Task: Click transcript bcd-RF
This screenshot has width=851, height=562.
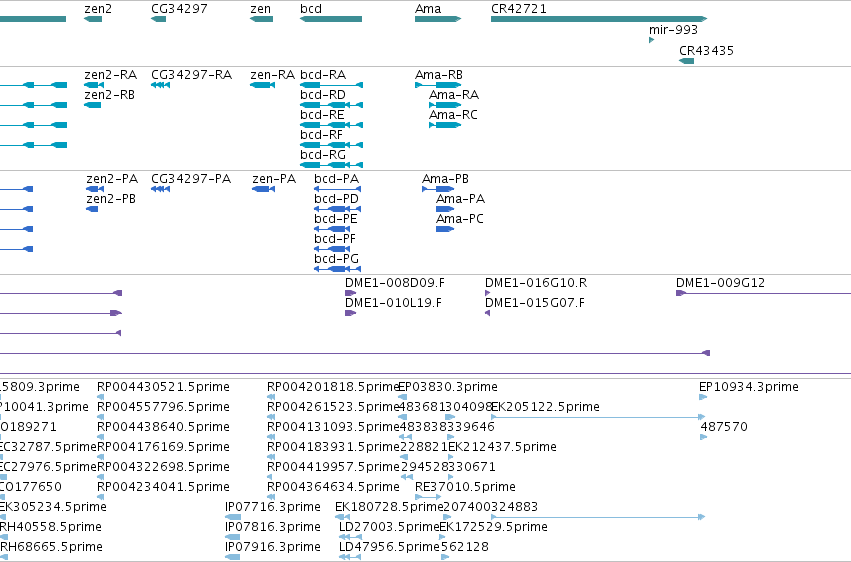Action: pos(331,145)
